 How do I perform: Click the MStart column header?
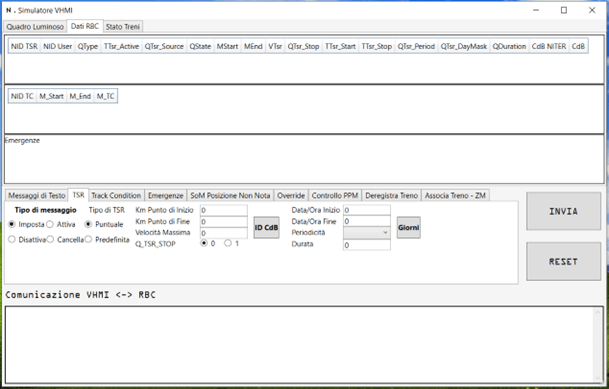click(x=227, y=46)
